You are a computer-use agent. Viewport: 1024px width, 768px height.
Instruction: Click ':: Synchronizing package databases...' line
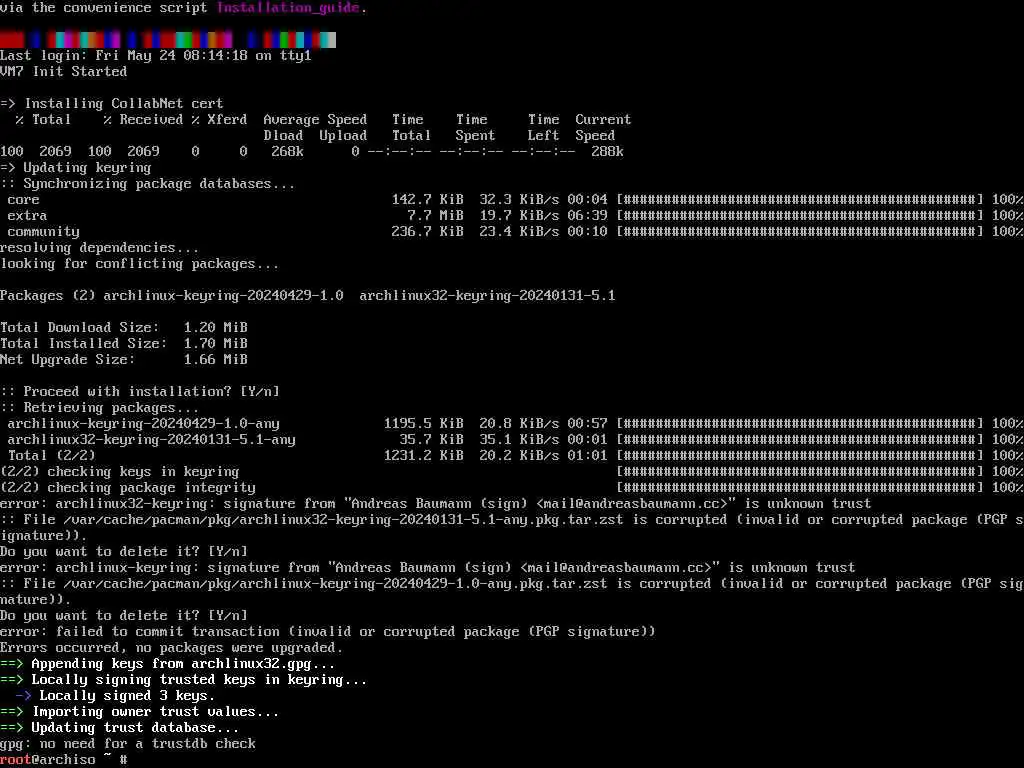click(x=148, y=184)
